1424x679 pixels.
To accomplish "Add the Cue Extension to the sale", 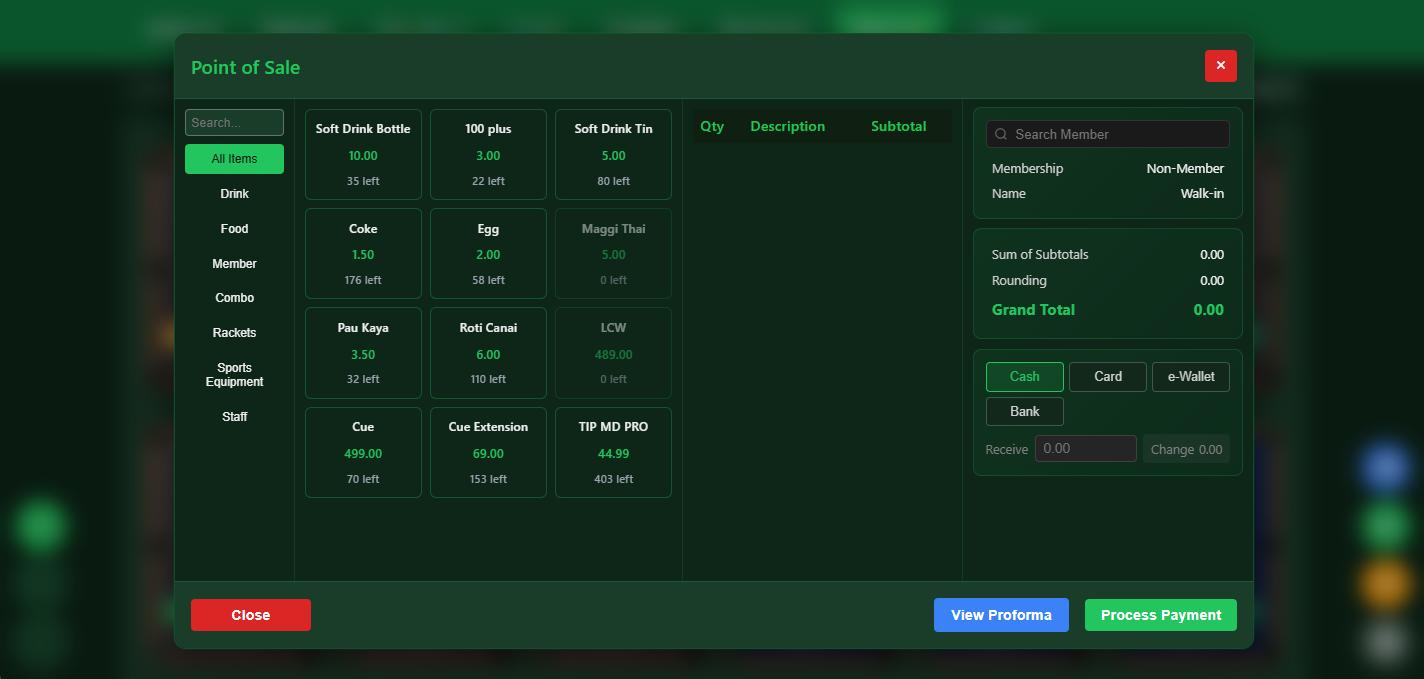I will point(488,452).
